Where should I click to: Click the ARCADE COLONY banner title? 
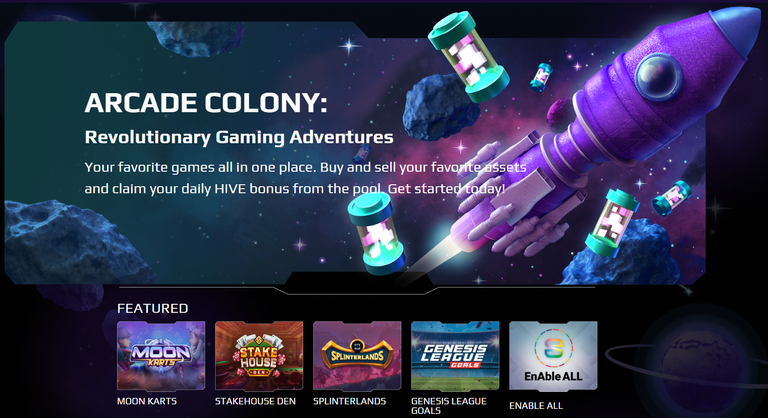[x=206, y=103]
